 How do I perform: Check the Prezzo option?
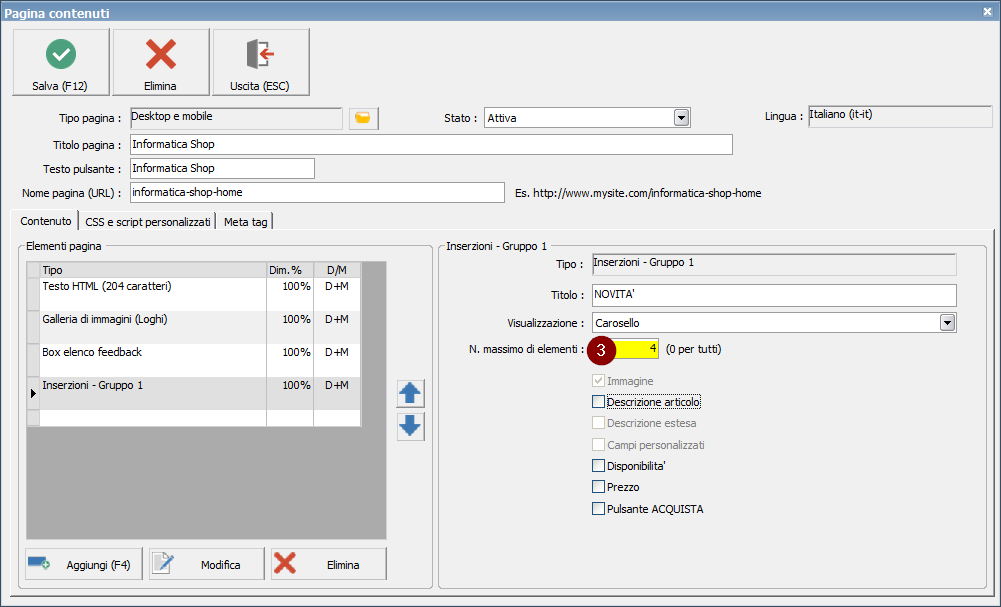pyautogui.click(x=599, y=487)
